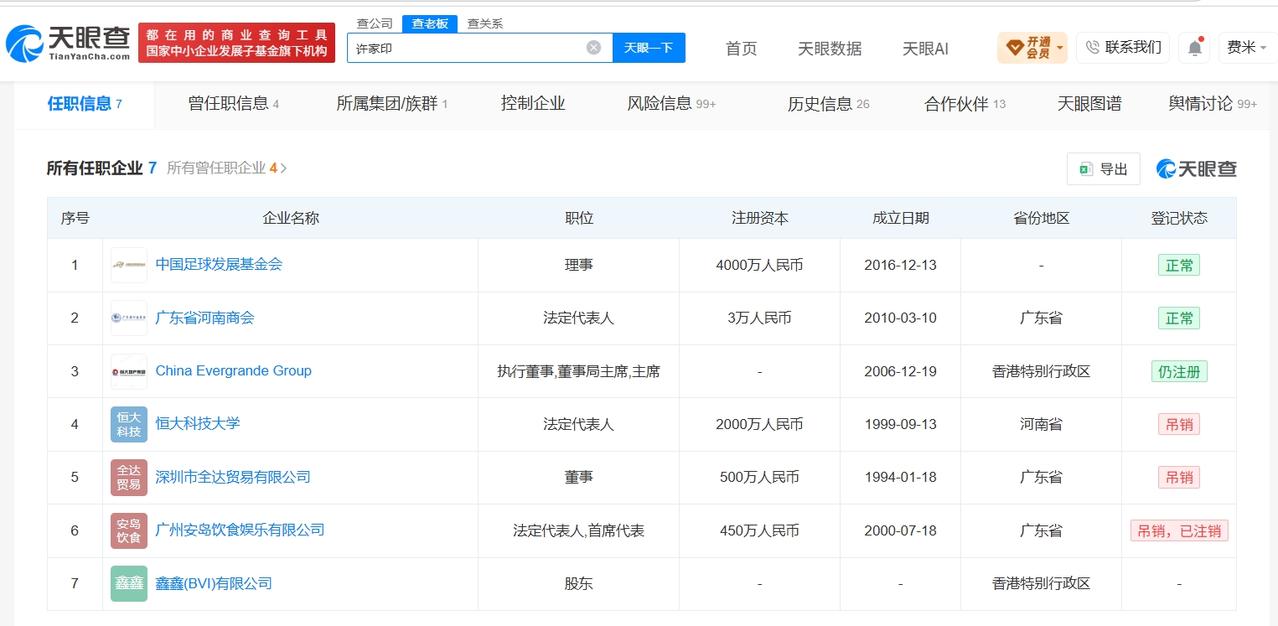Expand the 所有曾任职企业 4 chevron link
Viewport: 1278px width, 626px height.
(x=227, y=168)
